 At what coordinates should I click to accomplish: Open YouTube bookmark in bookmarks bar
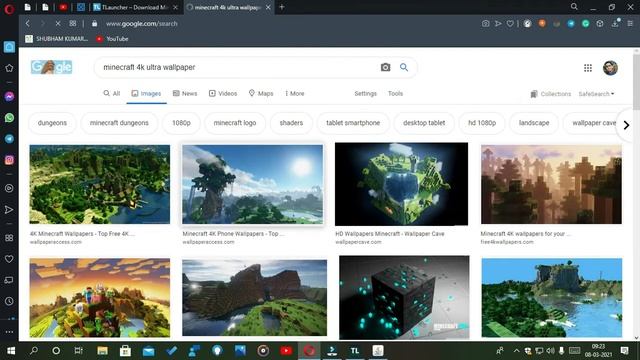click(112, 39)
